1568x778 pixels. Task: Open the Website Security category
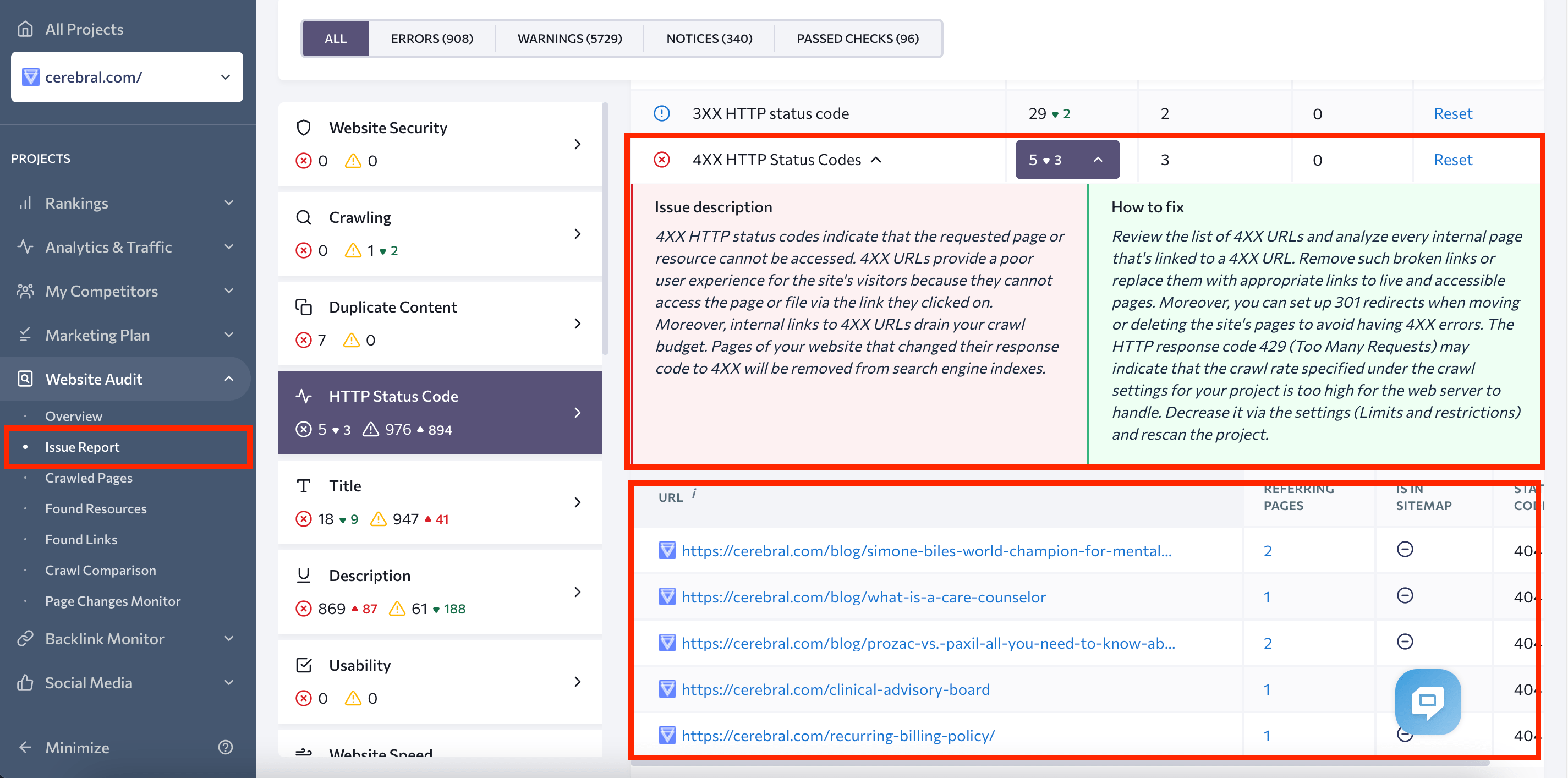tap(440, 144)
